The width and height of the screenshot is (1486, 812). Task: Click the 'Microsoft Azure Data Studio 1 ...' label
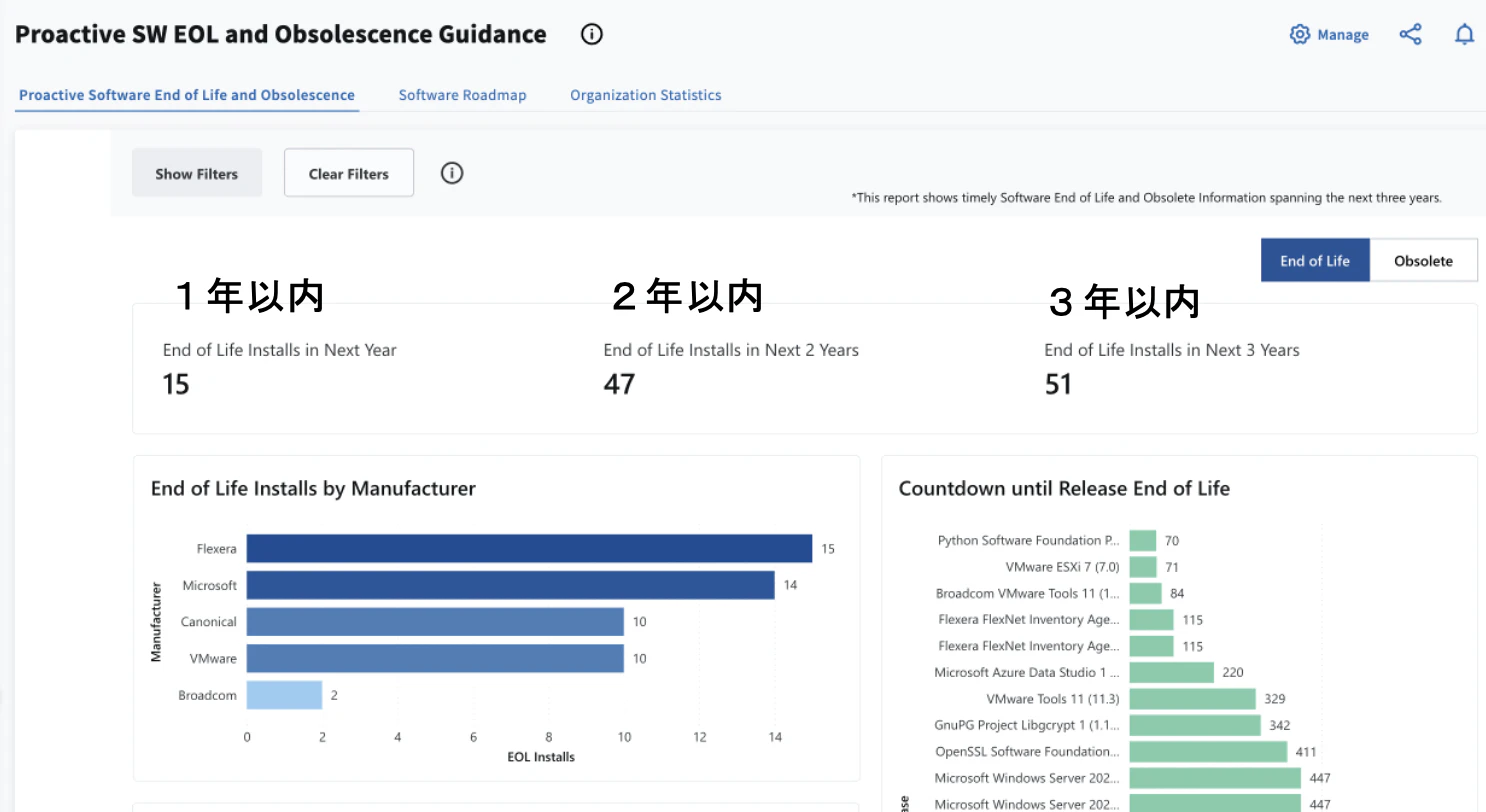pos(1027,672)
